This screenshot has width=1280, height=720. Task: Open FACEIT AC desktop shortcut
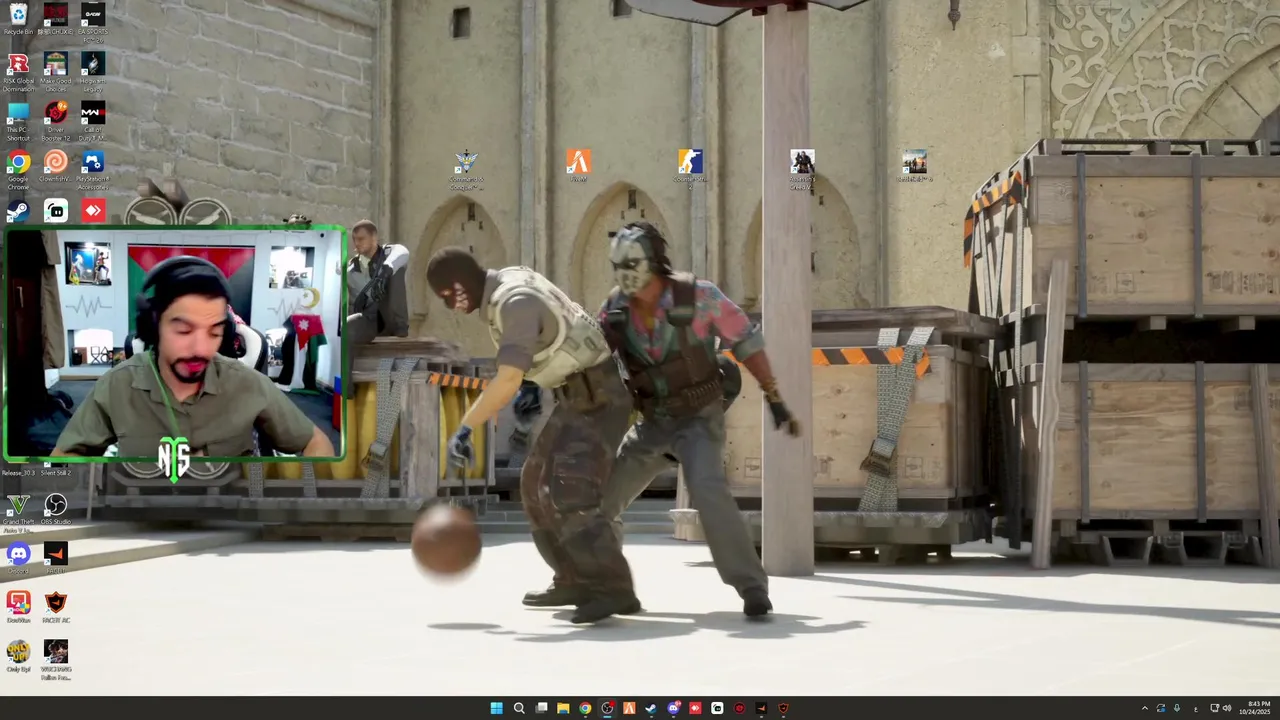pyautogui.click(x=56, y=607)
